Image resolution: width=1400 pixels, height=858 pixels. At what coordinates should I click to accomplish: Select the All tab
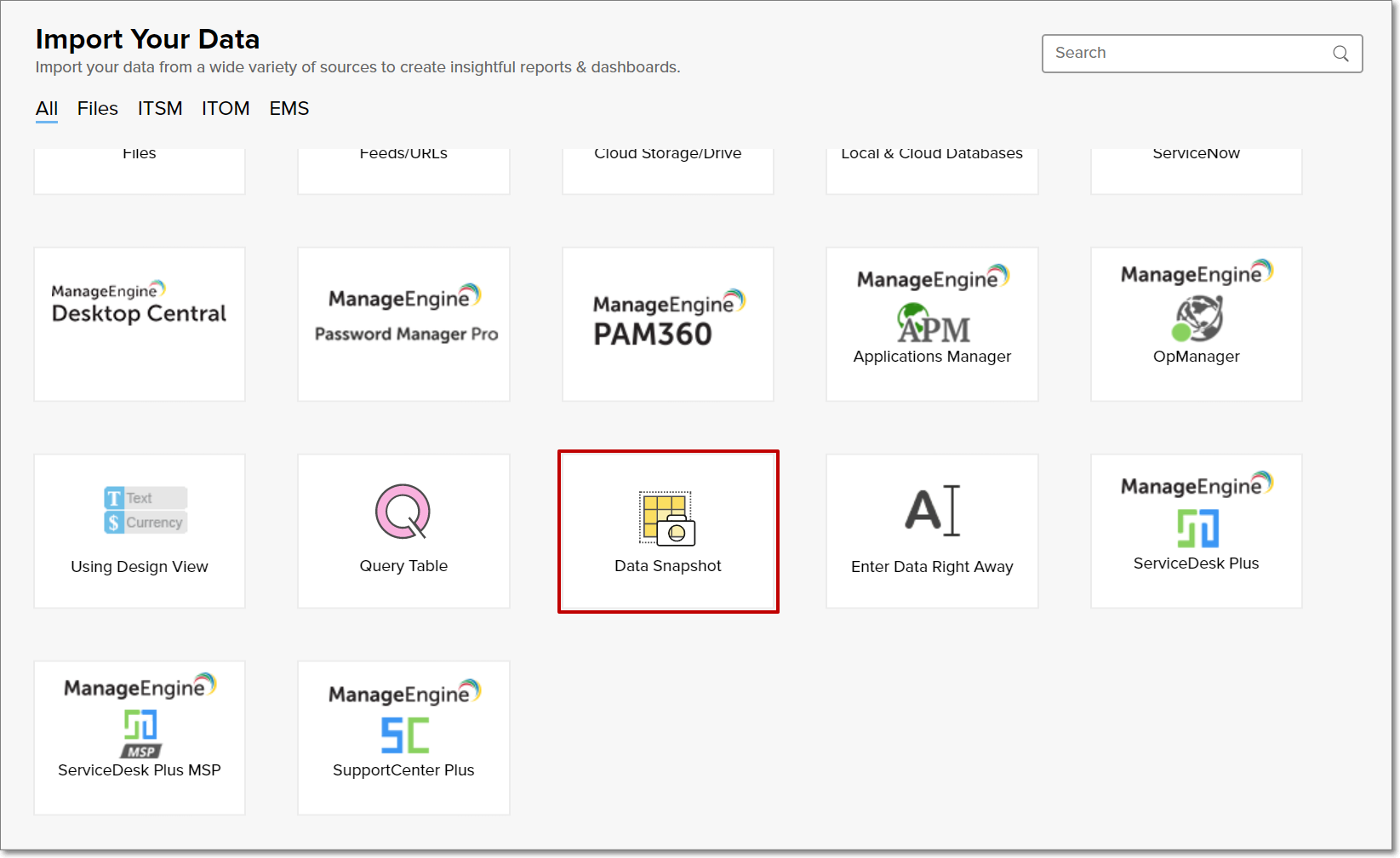click(47, 109)
